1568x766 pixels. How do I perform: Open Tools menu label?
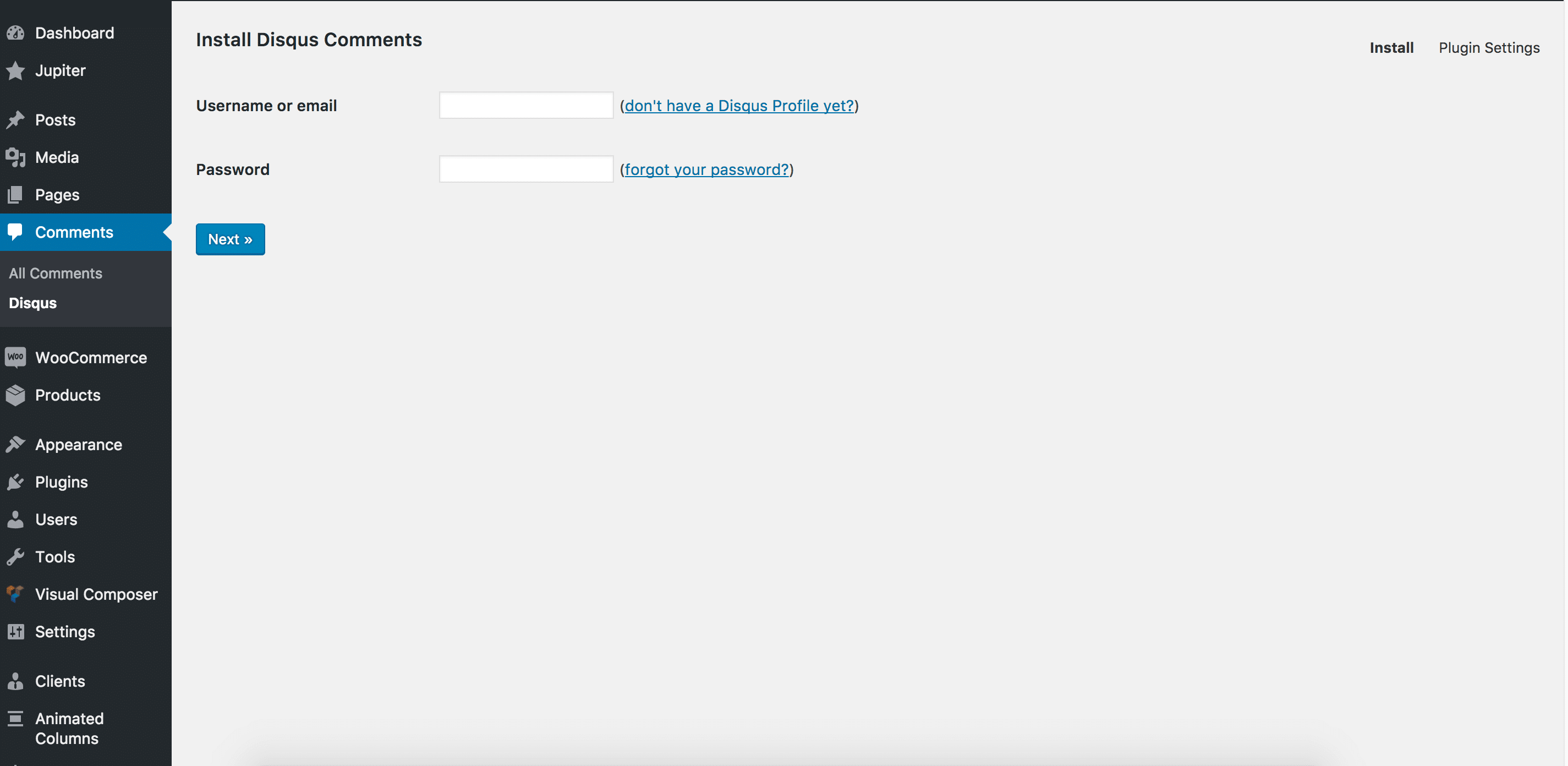55,557
